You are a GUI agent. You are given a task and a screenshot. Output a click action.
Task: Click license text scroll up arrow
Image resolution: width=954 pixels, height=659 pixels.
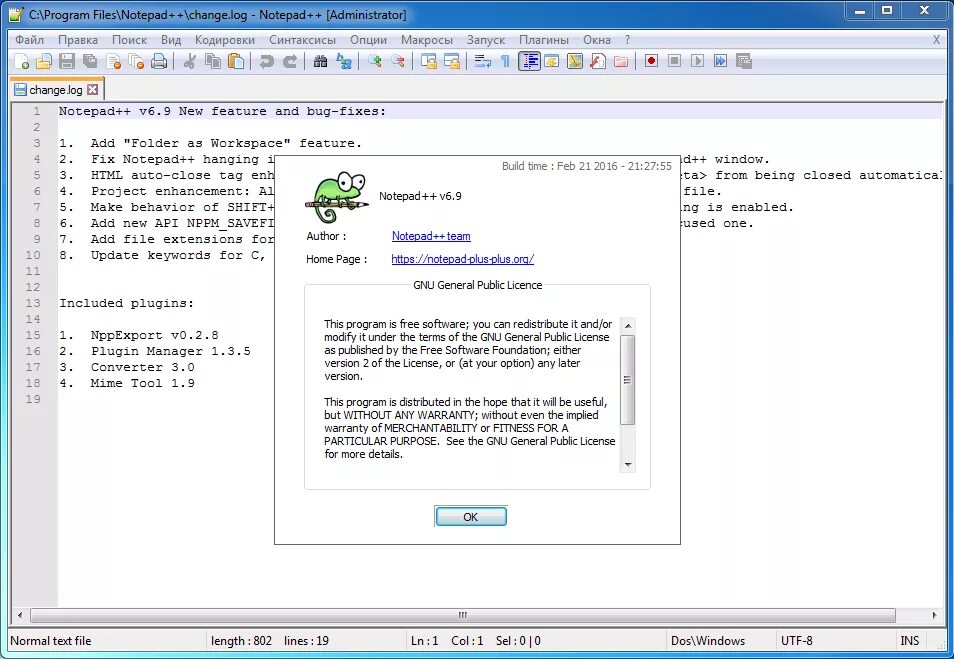click(628, 326)
